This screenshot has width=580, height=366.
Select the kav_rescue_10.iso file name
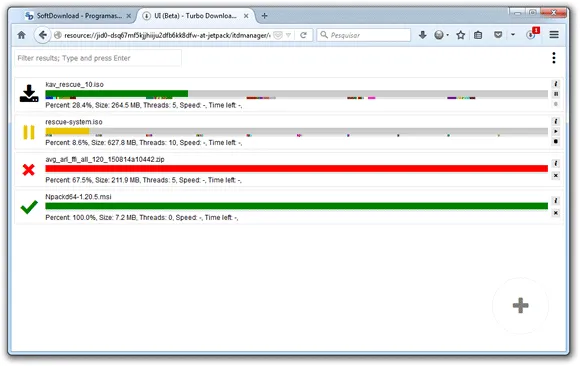pyautogui.click(x=74, y=84)
